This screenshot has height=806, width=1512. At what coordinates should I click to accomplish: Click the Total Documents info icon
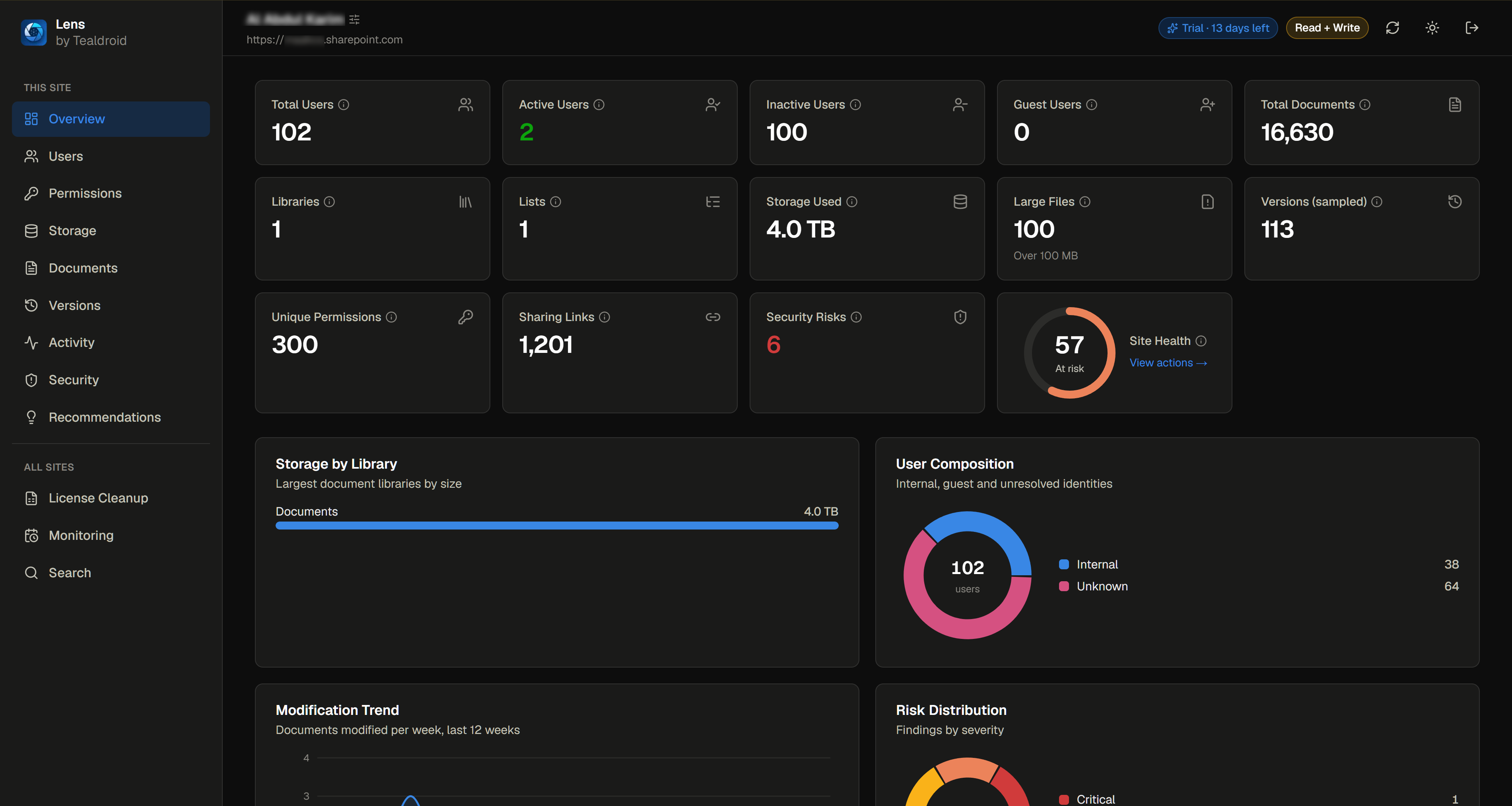(x=1365, y=105)
